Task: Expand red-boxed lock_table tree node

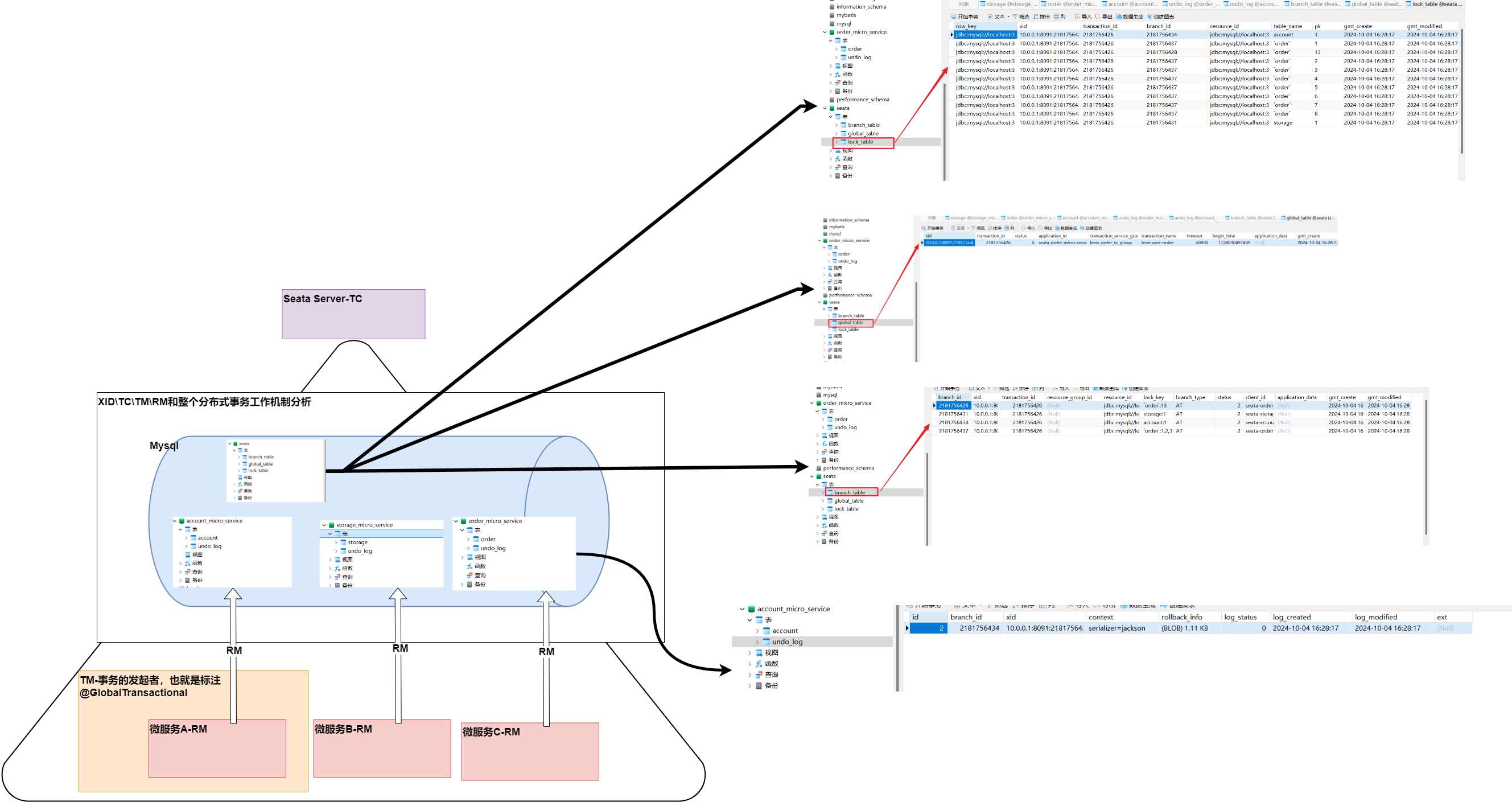Action: coord(837,142)
